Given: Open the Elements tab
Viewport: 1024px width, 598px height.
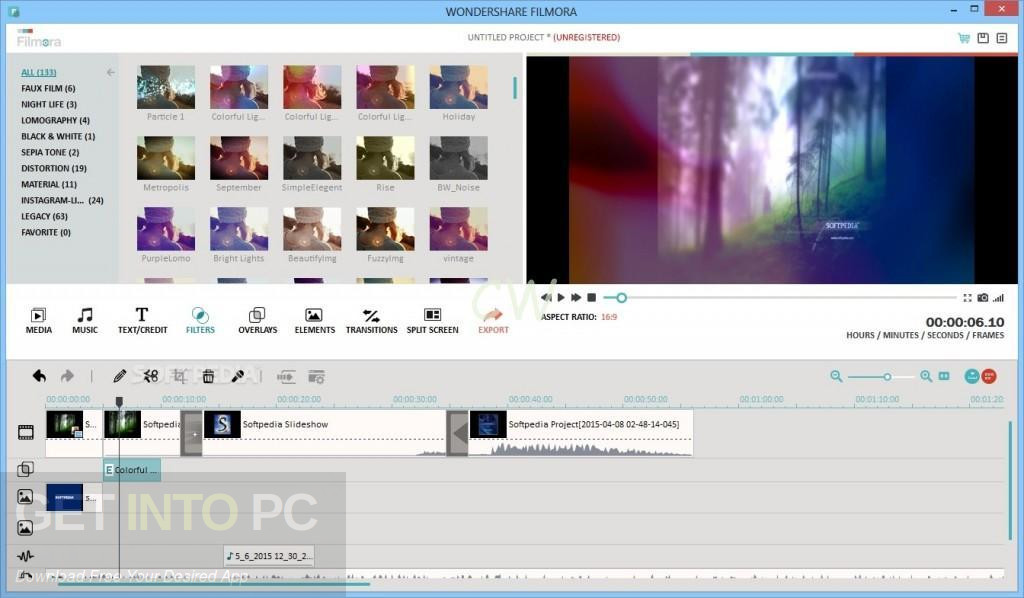Looking at the screenshot, I should click(314, 321).
